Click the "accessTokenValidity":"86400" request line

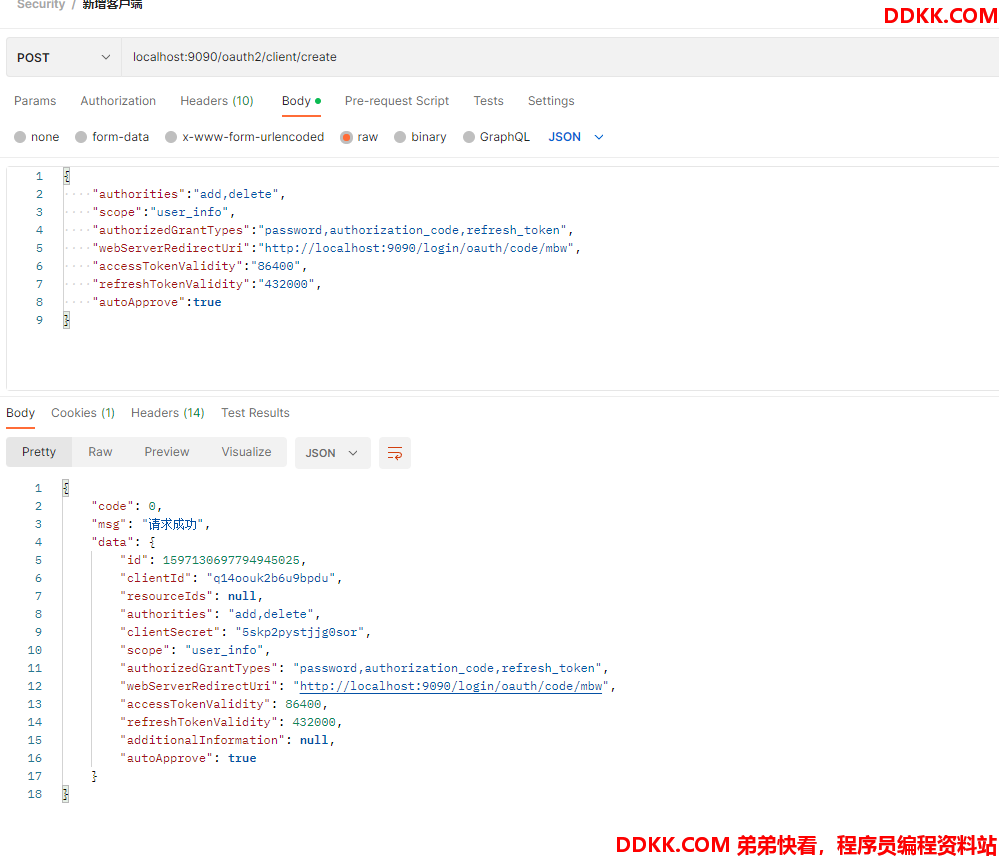199,266
